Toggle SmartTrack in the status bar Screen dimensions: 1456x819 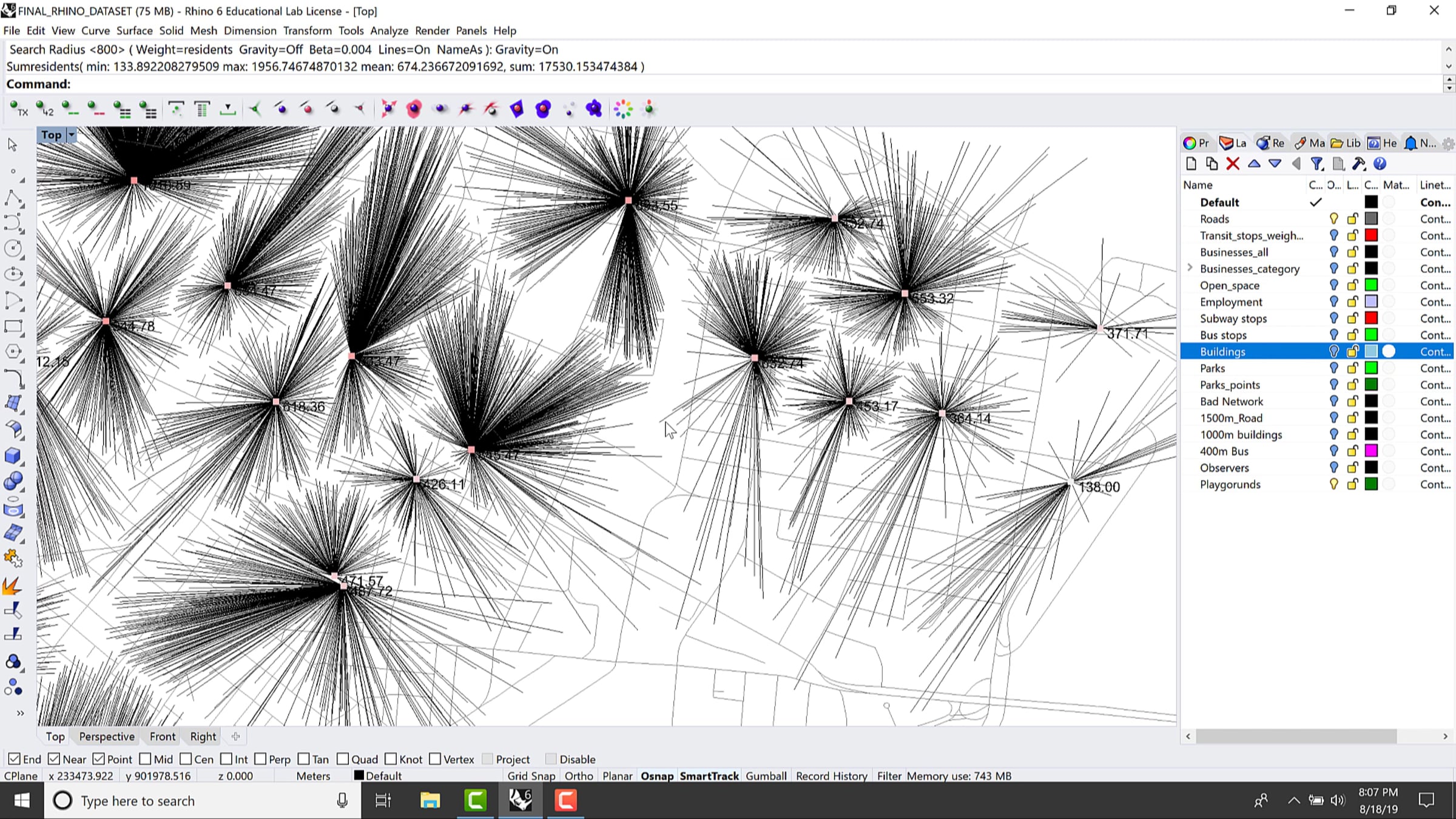tap(709, 776)
